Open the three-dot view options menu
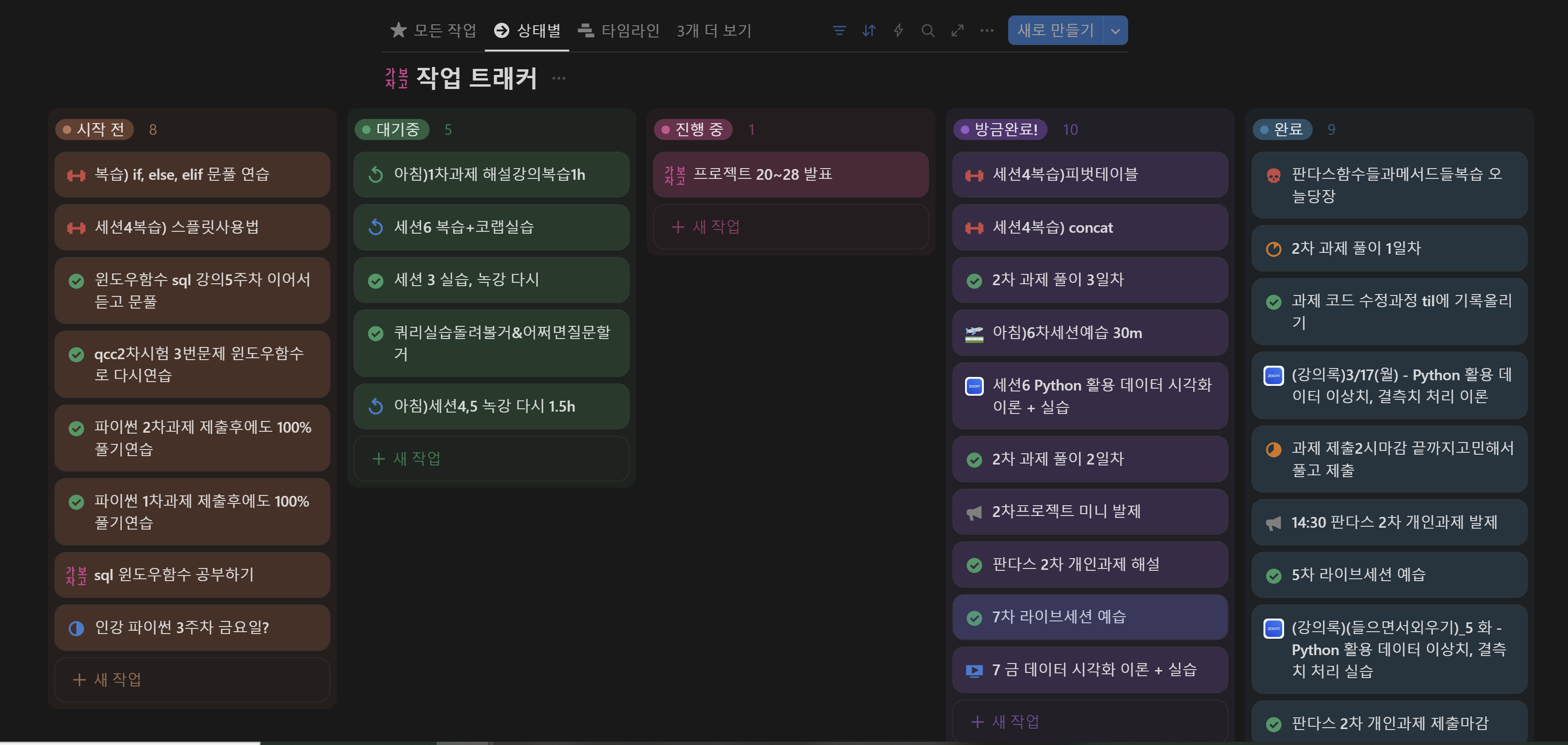Screen dimensions: 1568x745 point(987,30)
